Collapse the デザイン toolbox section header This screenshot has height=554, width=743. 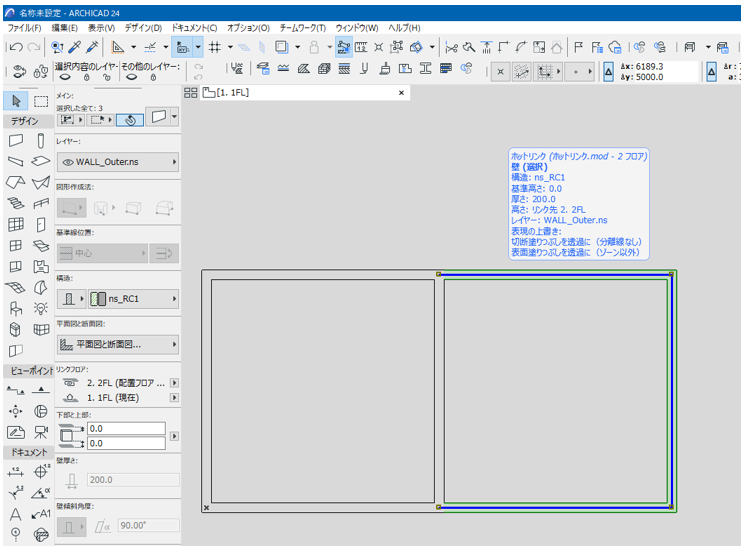(25, 121)
